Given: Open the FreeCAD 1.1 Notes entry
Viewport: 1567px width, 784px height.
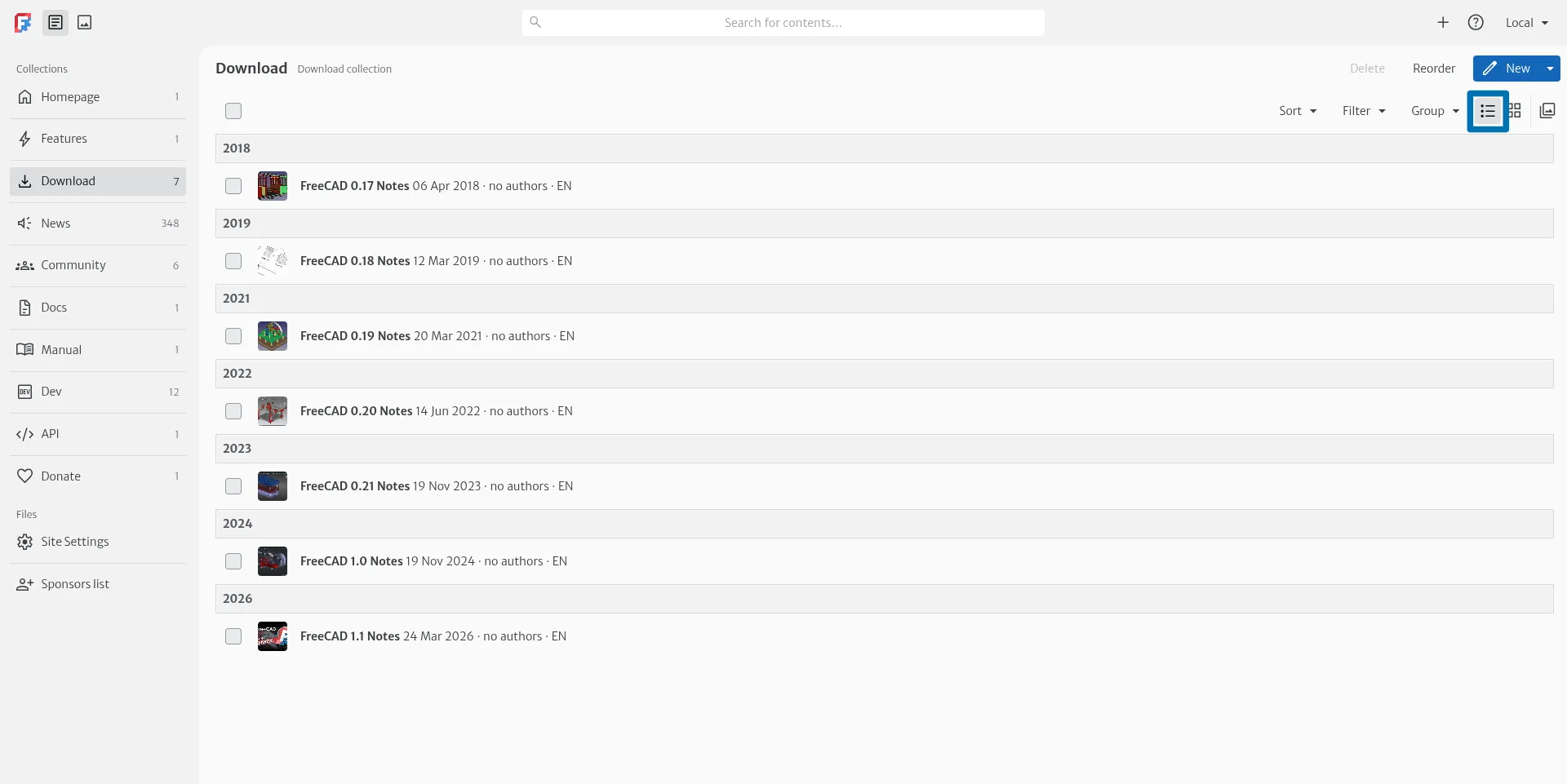Looking at the screenshot, I should point(885,636).
